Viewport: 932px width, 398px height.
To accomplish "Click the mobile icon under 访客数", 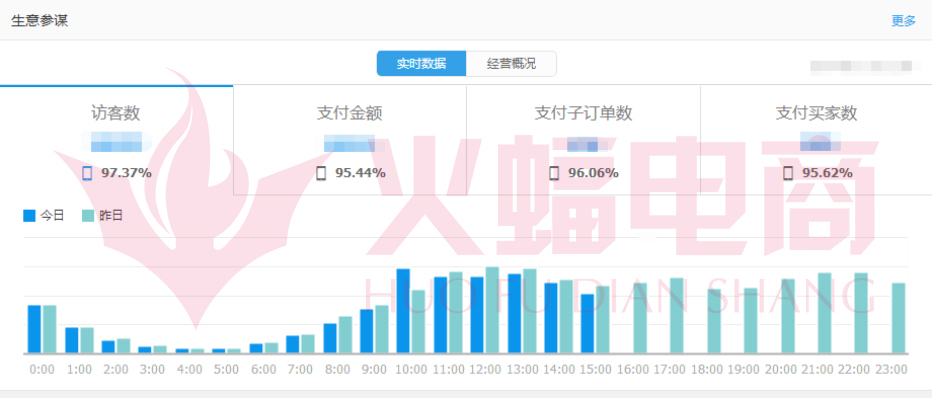I will tap(87, 173).
